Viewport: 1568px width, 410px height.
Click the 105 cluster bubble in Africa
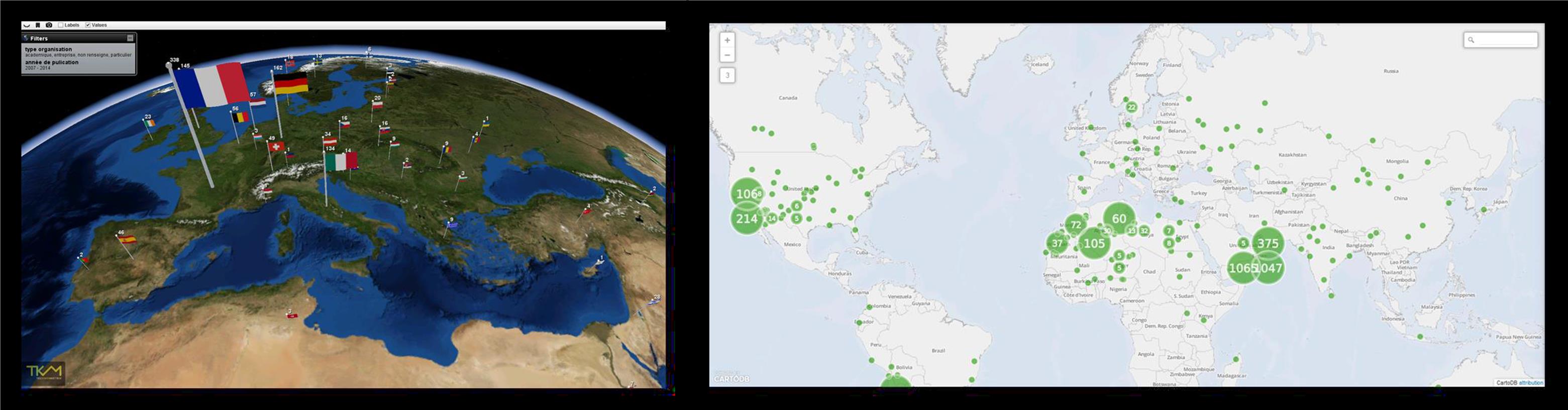[1094, 243]
